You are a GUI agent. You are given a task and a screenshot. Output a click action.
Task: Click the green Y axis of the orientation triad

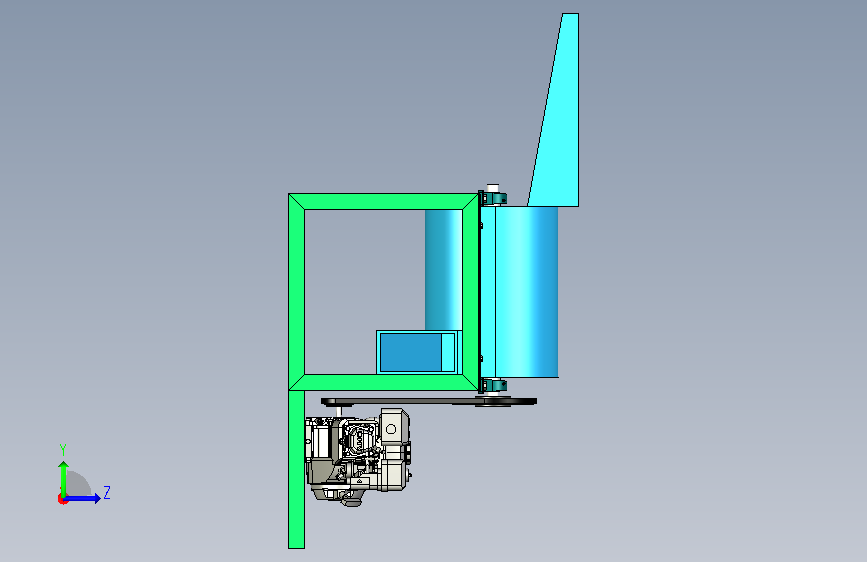click(x=64, y=478)
